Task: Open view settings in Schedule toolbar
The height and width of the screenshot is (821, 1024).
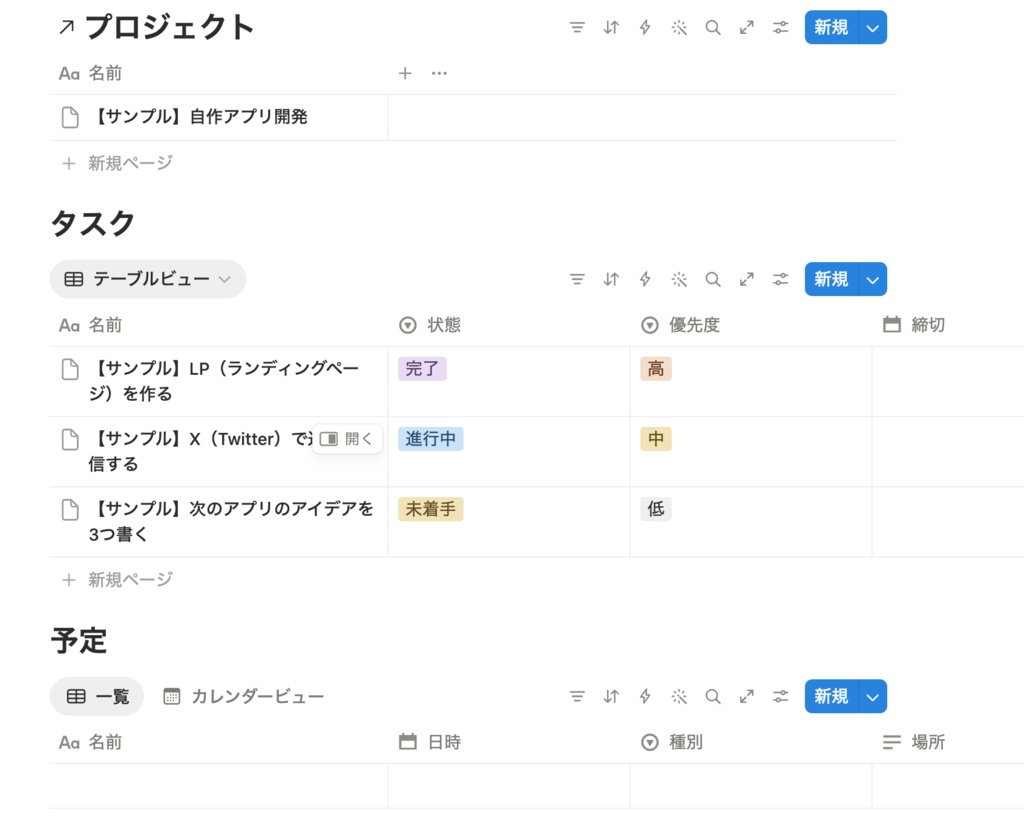Action: tap(780, 696)
